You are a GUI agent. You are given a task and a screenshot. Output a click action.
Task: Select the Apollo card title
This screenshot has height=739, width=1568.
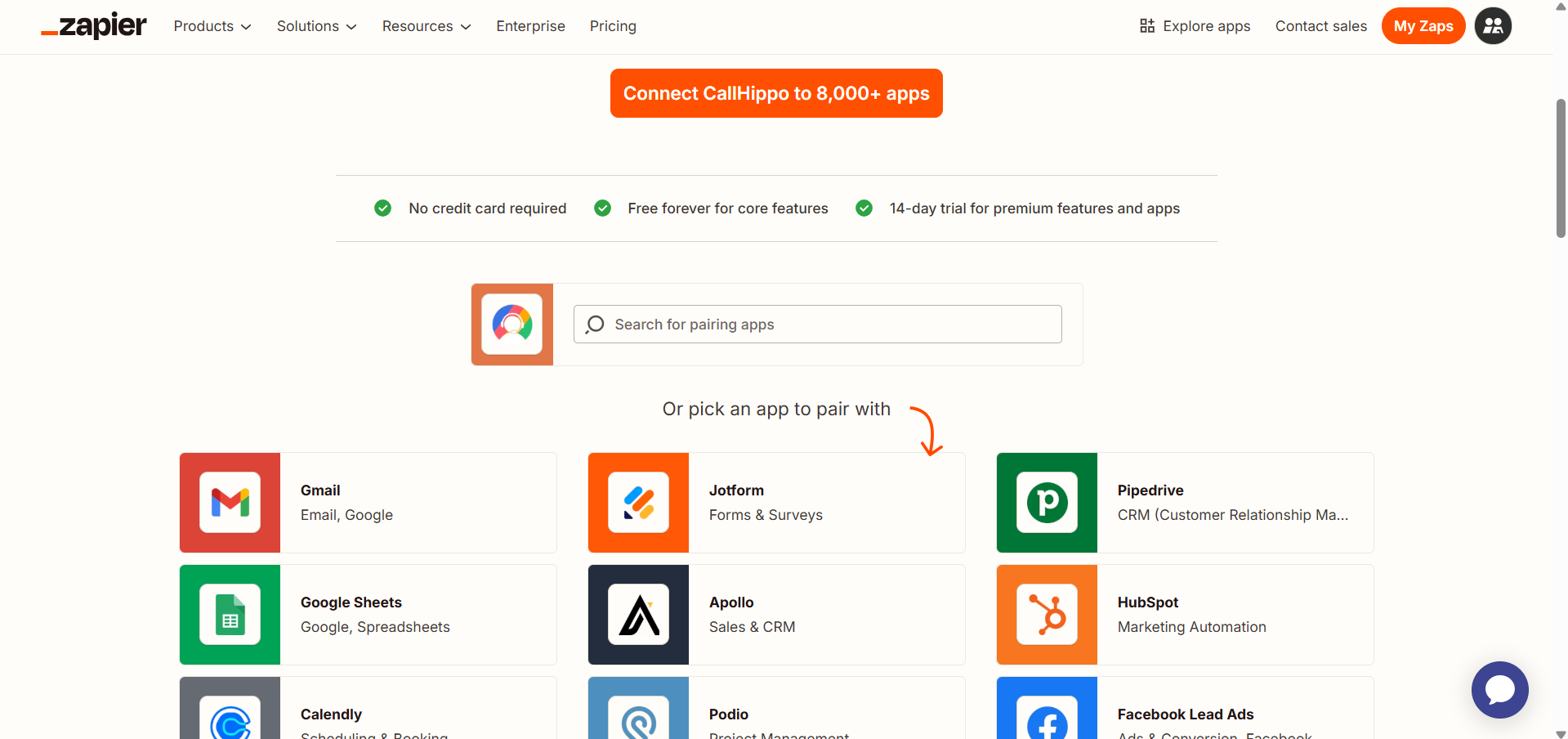(x=731, y=602)
